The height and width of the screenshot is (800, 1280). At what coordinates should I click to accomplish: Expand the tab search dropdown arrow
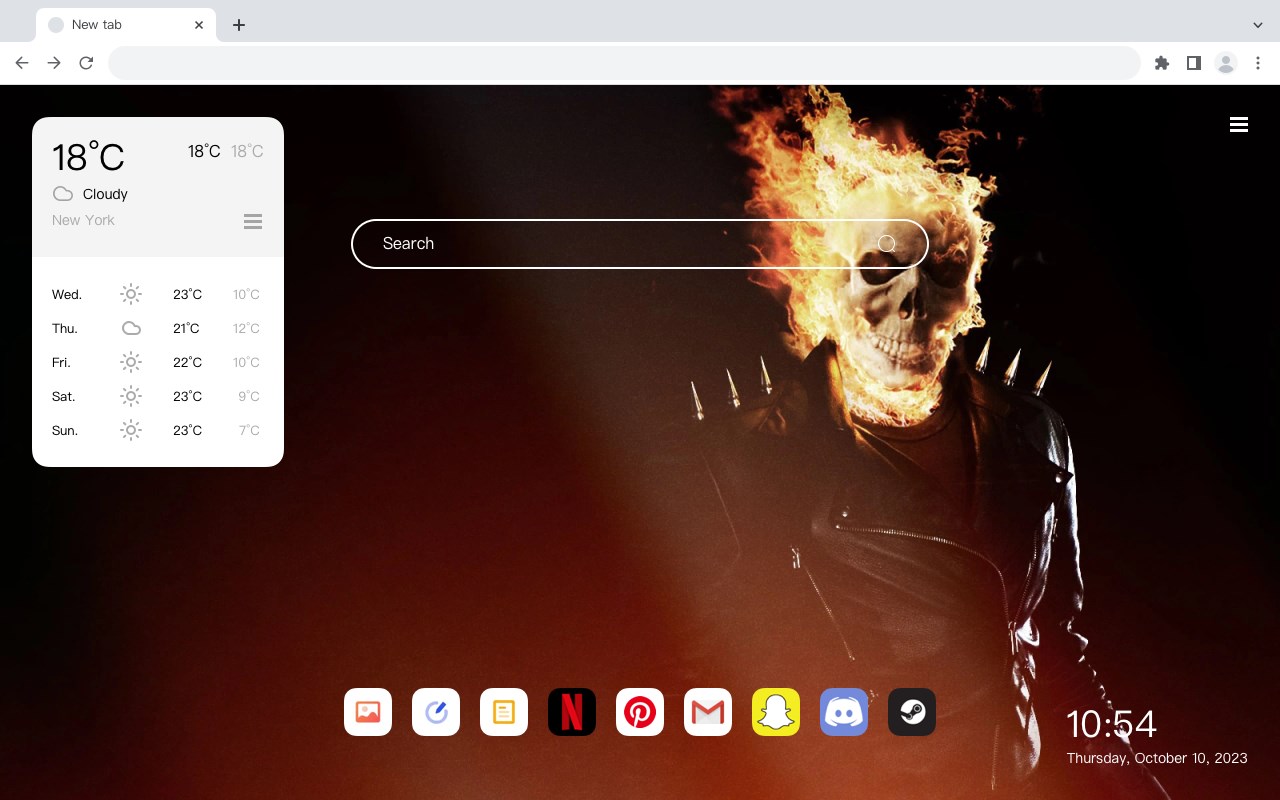(1258, 25)
